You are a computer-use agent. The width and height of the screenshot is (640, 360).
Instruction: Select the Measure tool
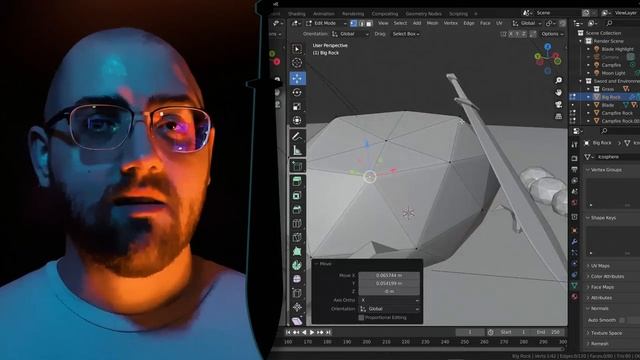(x=297, y=151)
